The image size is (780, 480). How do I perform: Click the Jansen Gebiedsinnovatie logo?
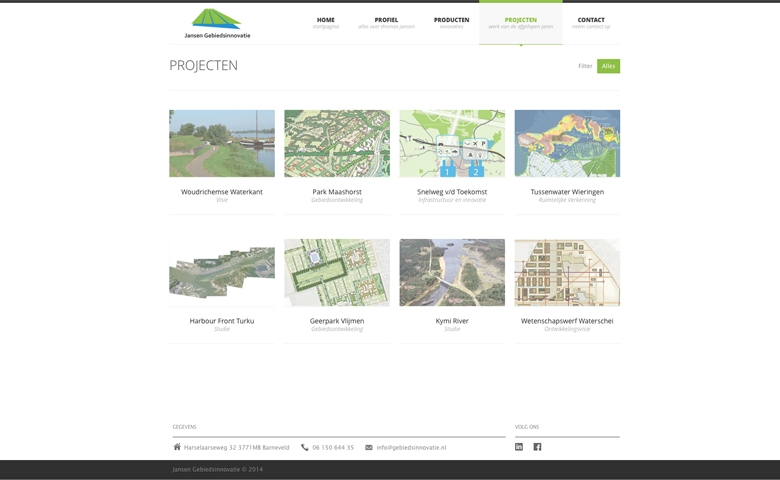[x=217, y=23]
